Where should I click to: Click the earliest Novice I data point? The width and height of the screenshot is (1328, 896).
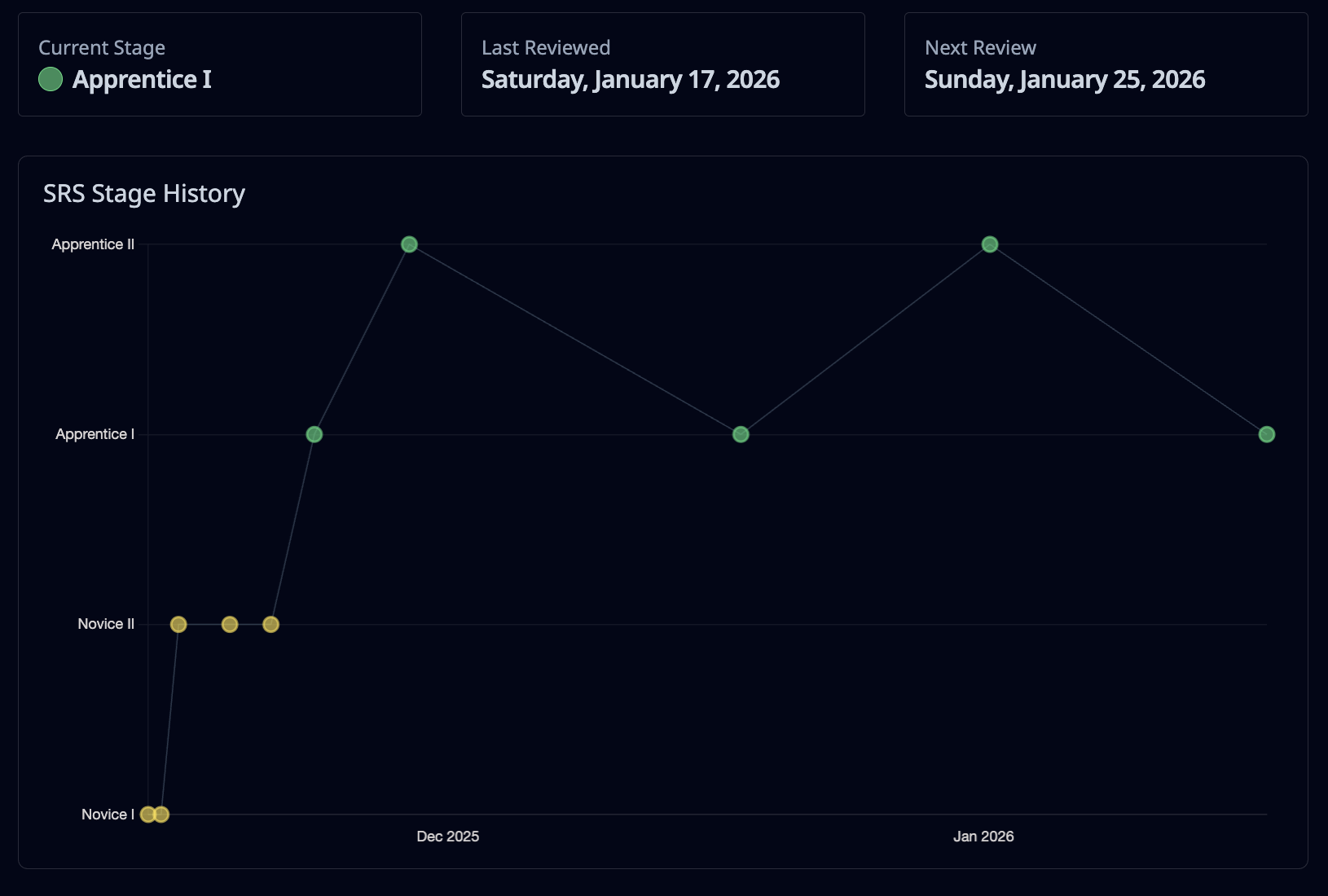click(x=147, y=814)
